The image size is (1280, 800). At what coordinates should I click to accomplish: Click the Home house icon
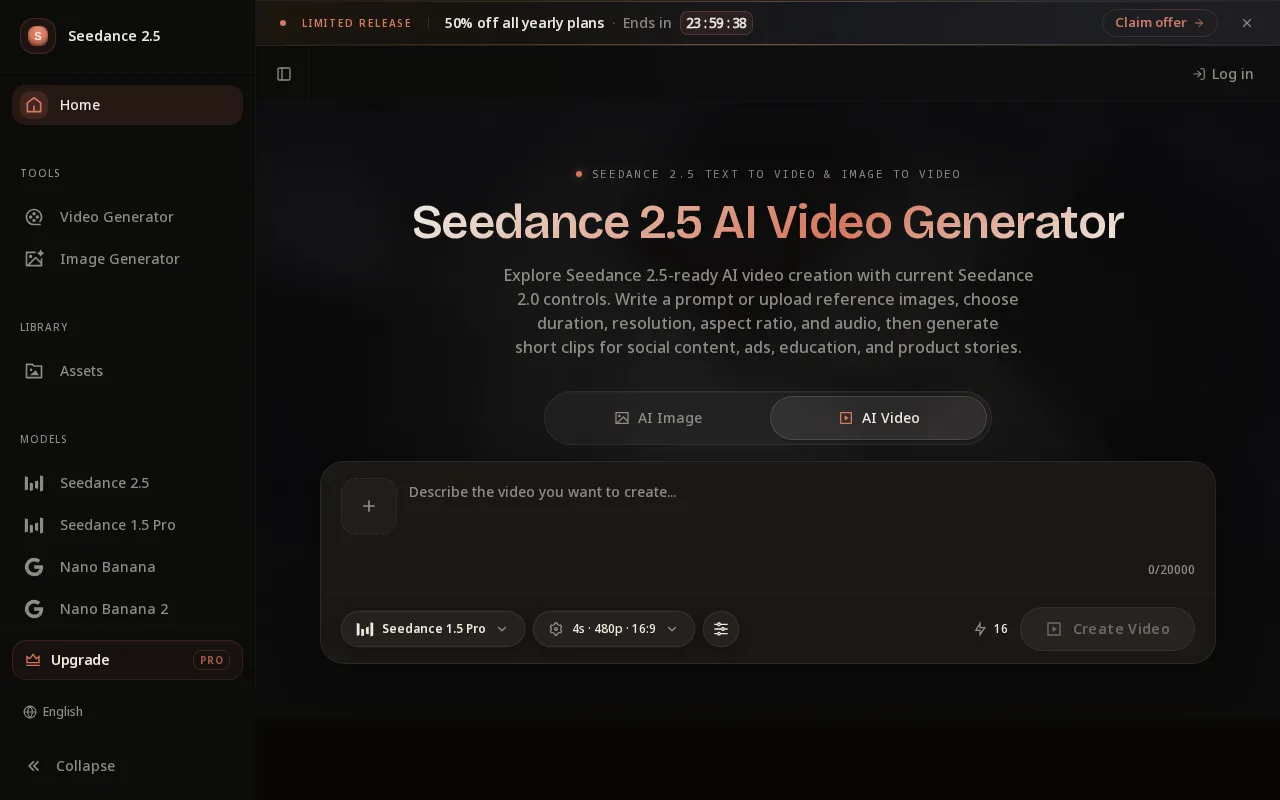pyautogui.click(x=34, y=105)
